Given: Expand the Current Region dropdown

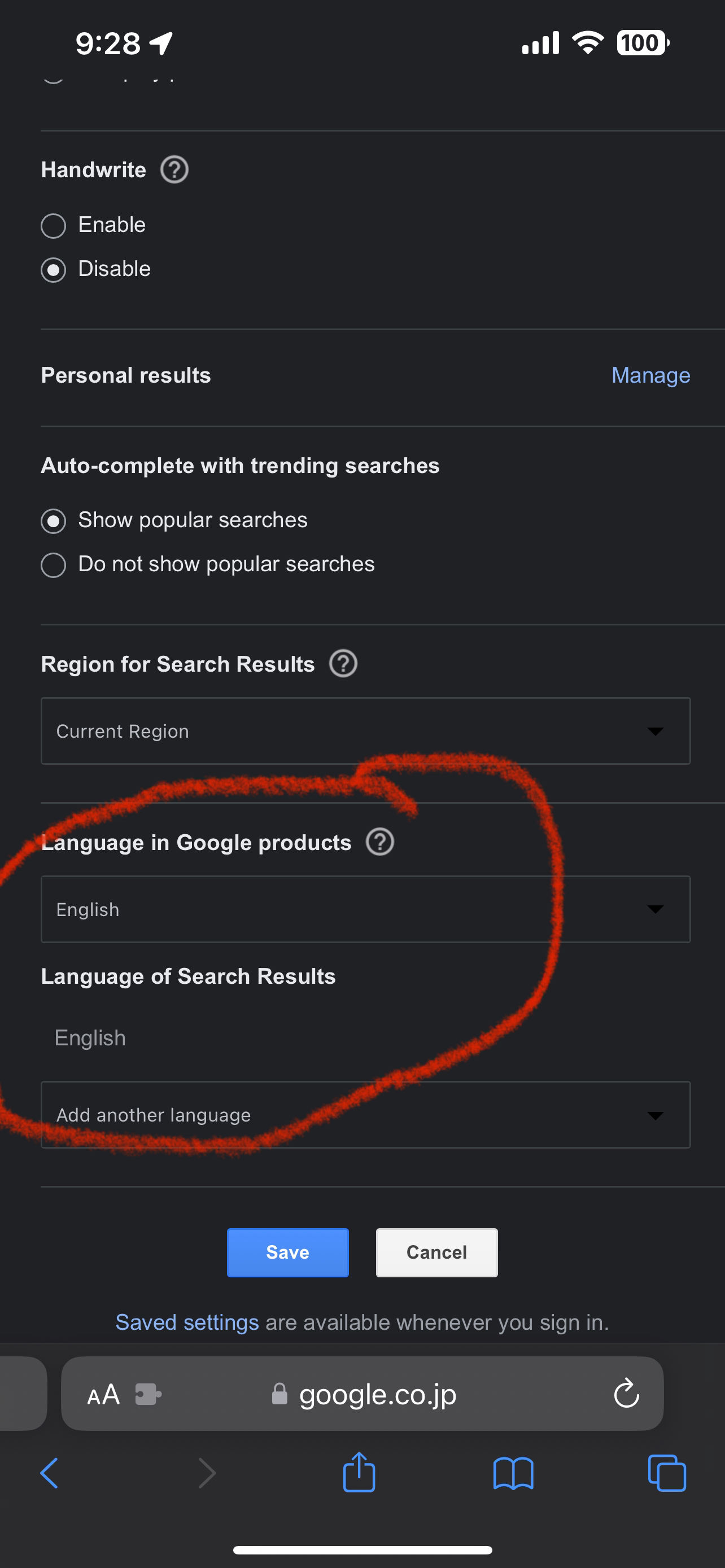Looking at the screenshot, I should click(x=365, y=730).
